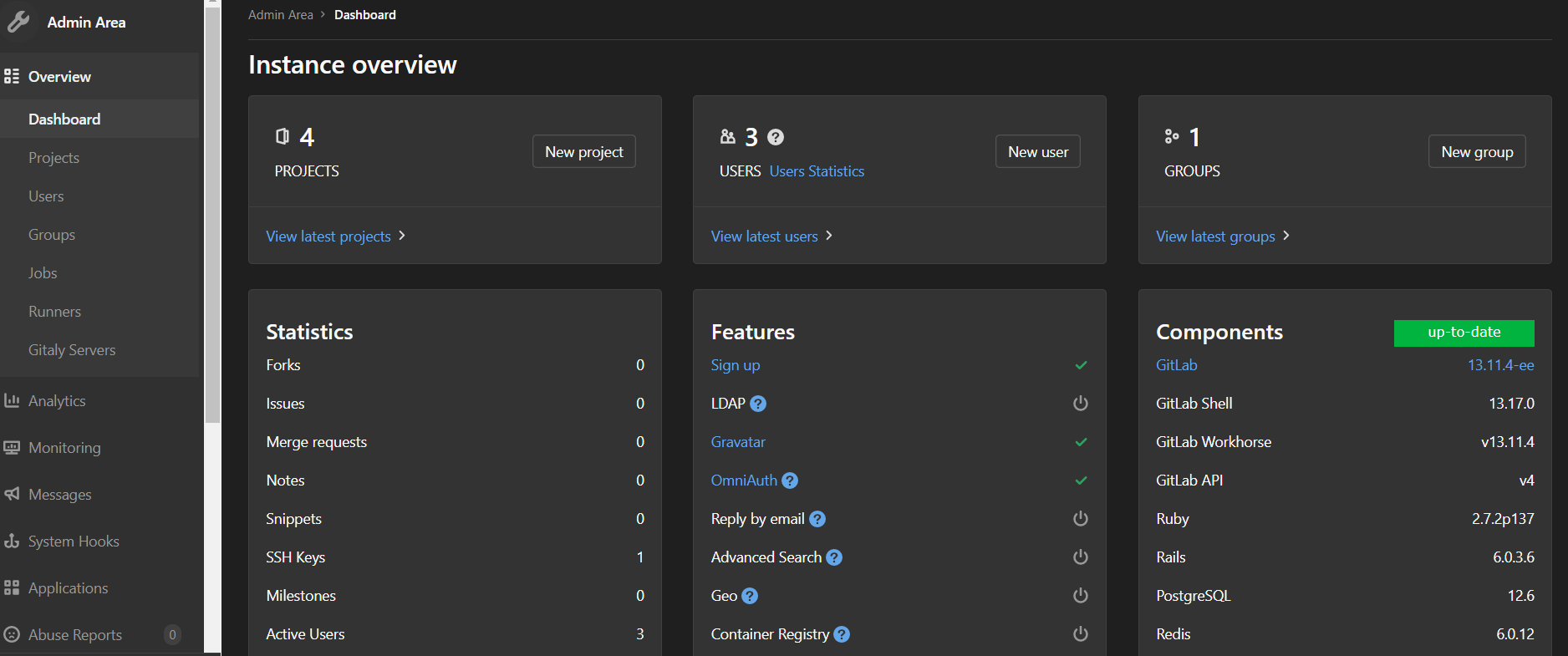Click the Overview grid icon in sidebar
Image resolution: width=1568 pixels, height=656 pixels.
pos(12,76)
